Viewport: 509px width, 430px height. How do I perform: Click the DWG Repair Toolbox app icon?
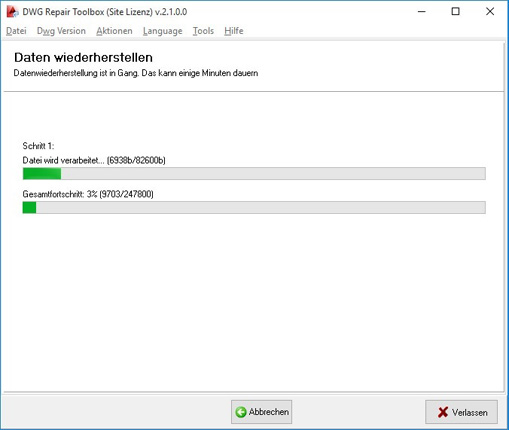coord(12,12)
